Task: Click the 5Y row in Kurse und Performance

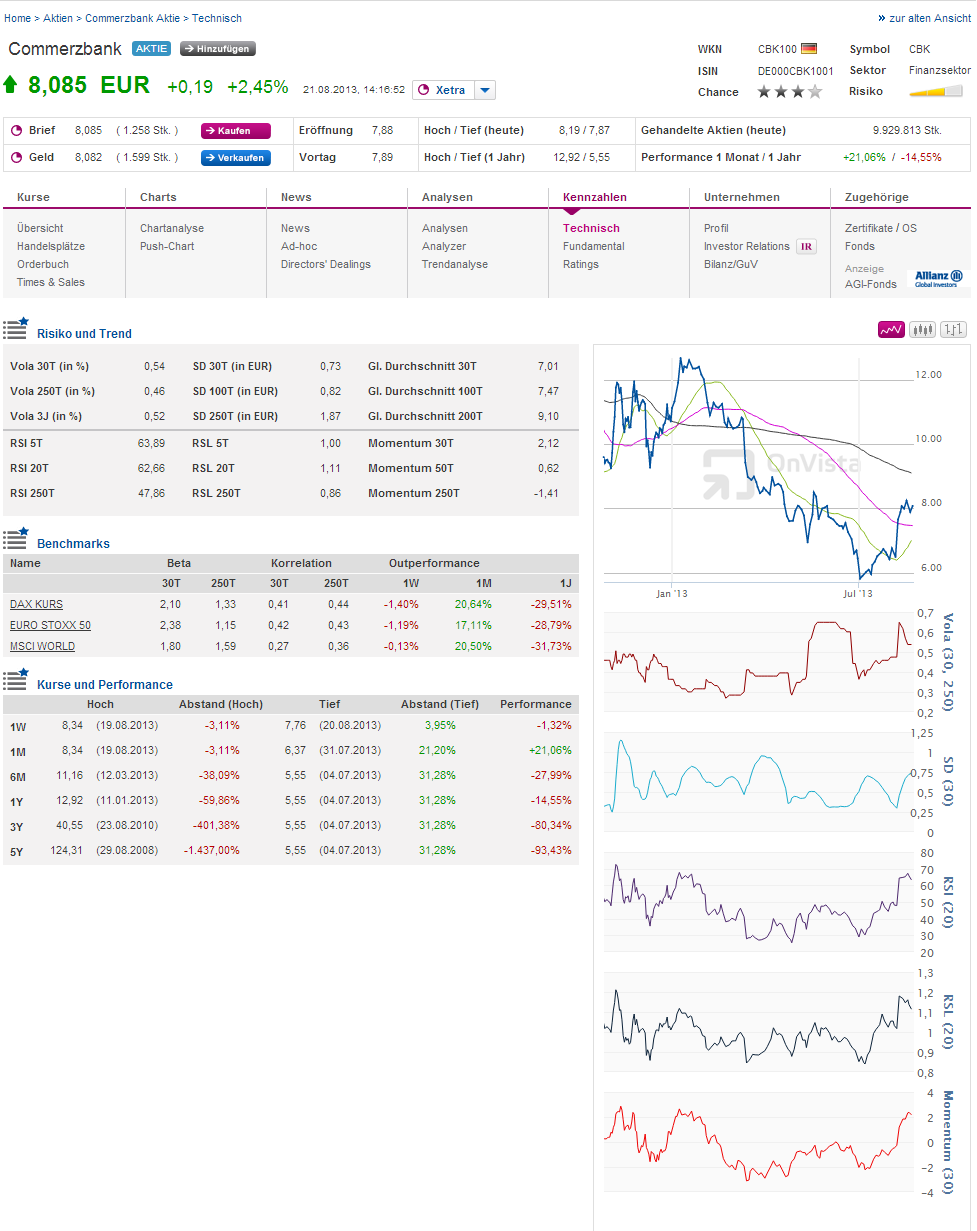Action: click(x=291, y=850)
